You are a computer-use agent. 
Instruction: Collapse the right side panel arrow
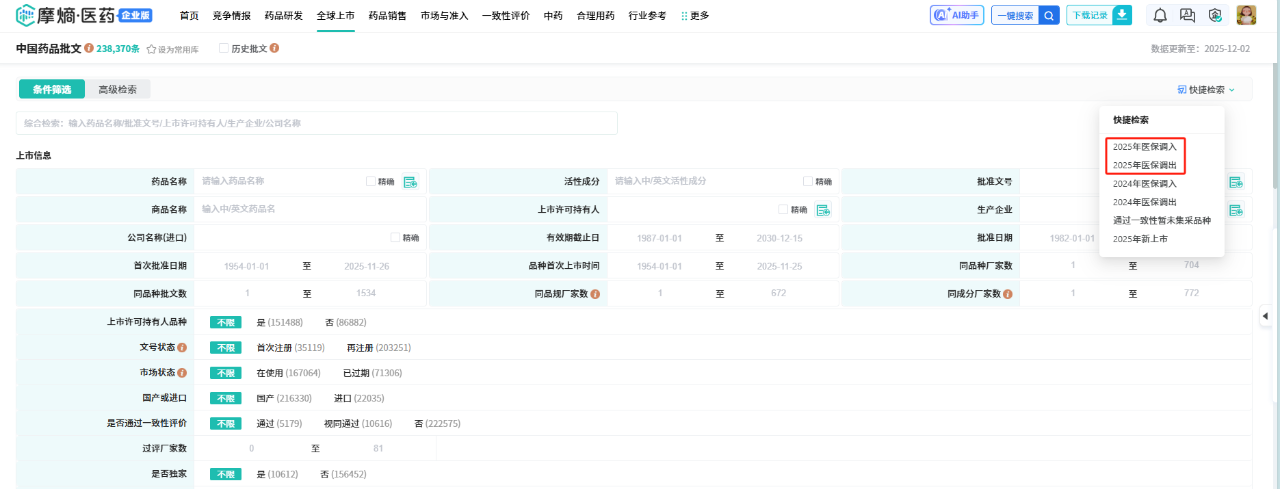pyautogui.click(x=1264, y=316)
